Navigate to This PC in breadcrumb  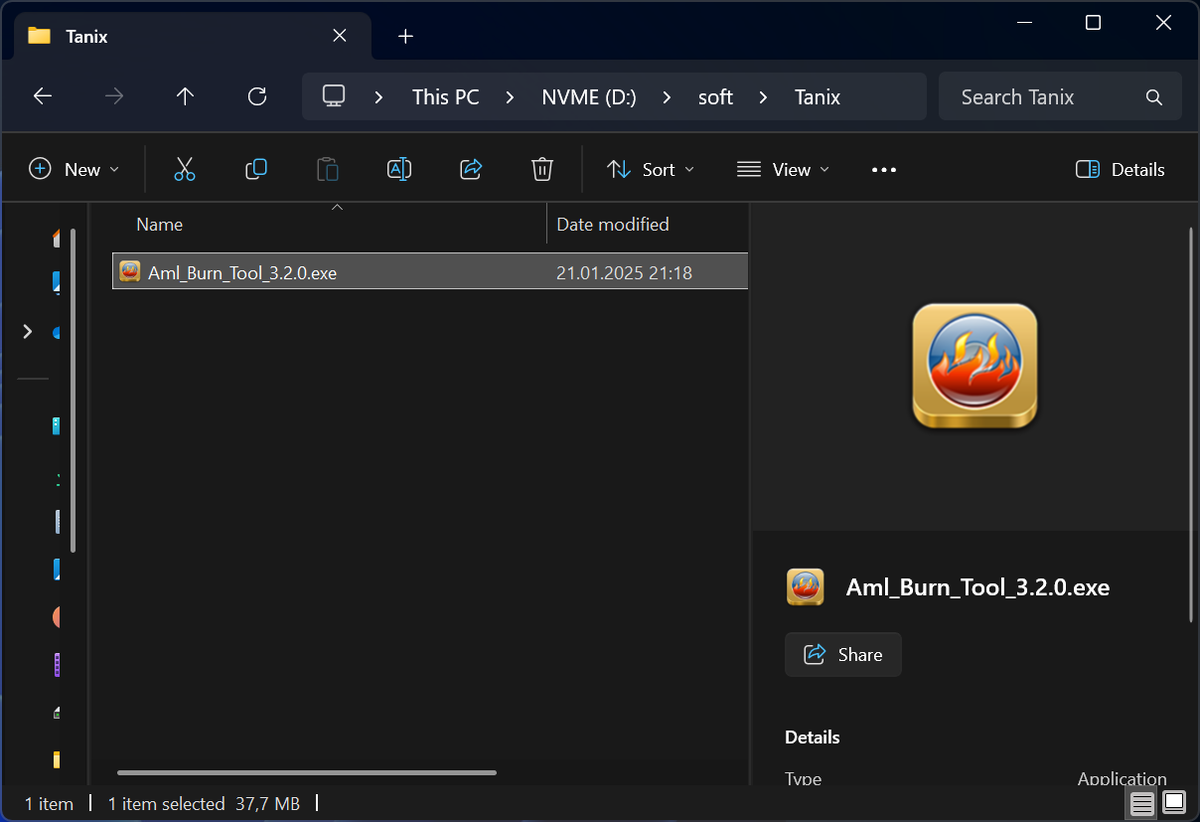[446, 97]
